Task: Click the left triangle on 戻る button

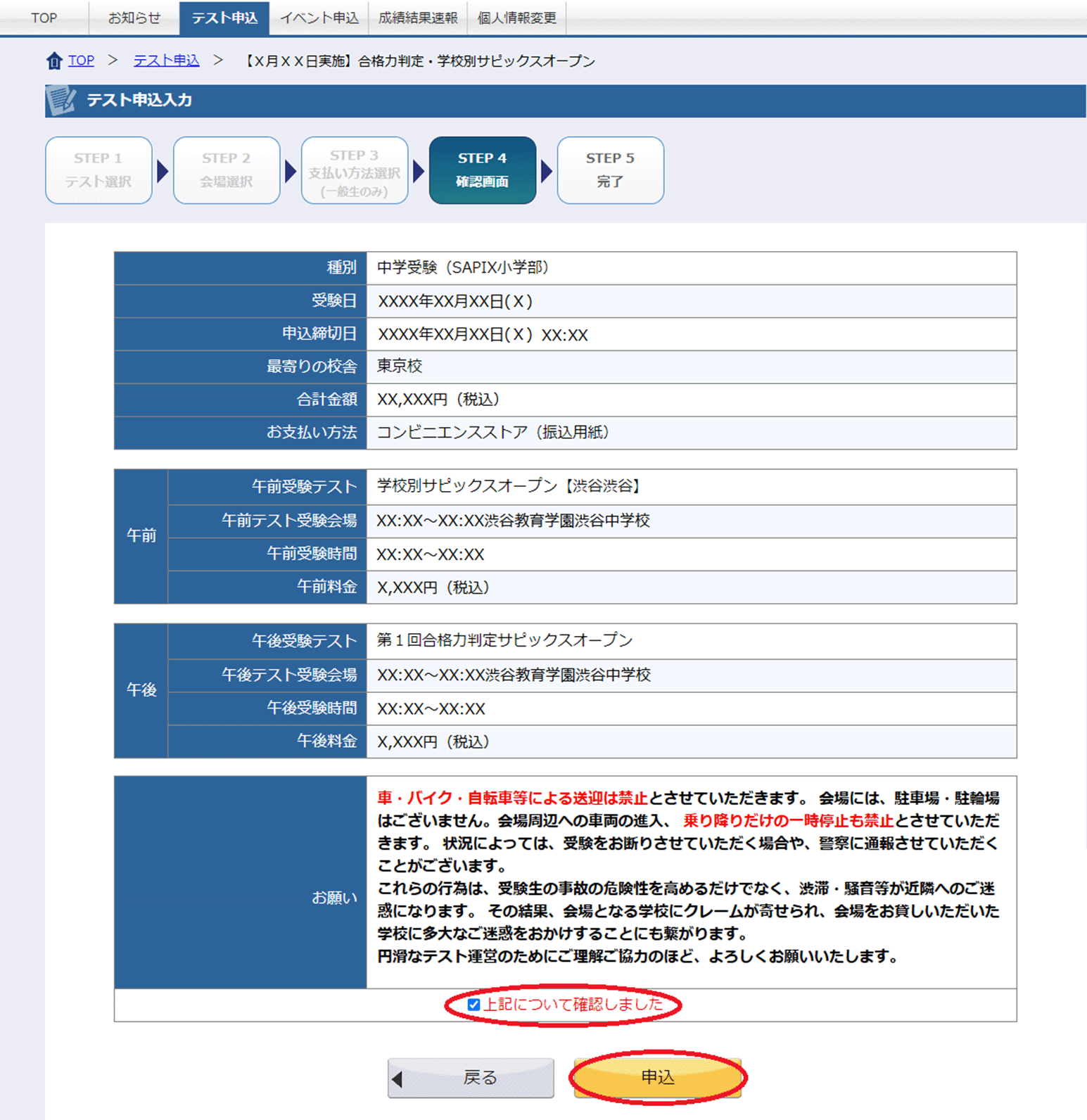Action: click(x=398, y=1078)
